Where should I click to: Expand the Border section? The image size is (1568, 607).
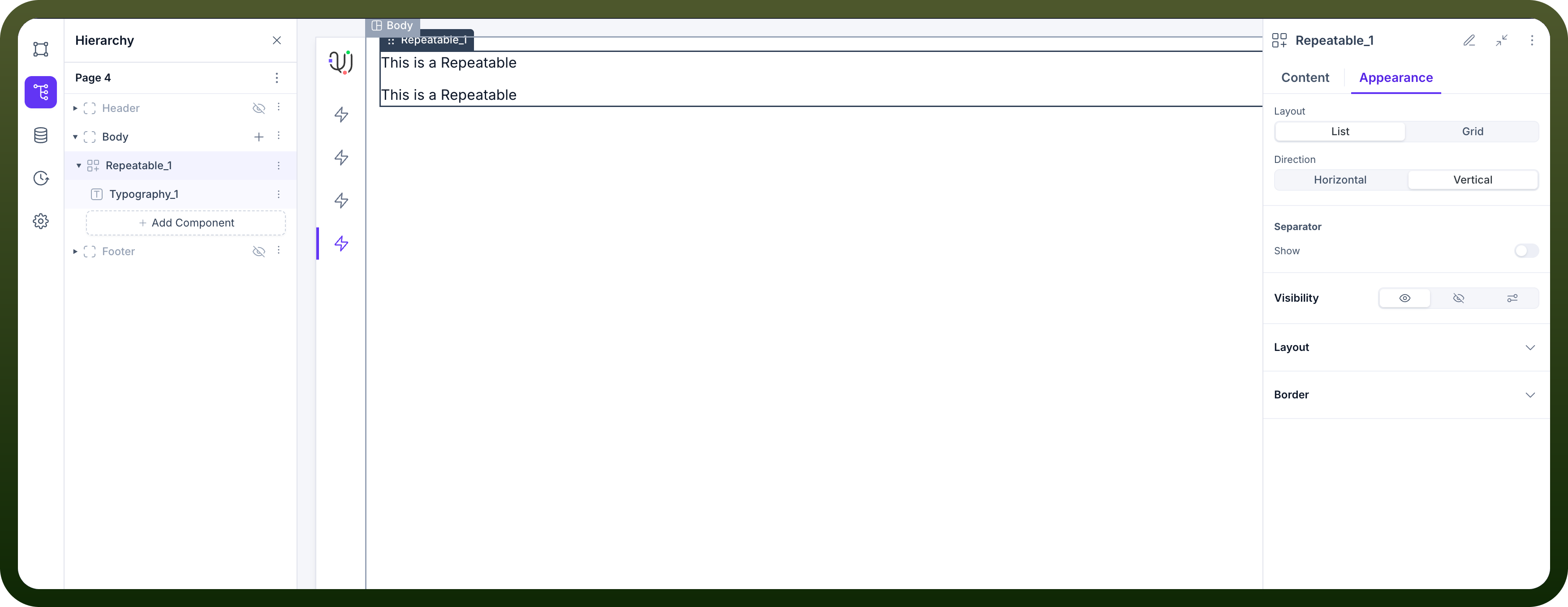[x=1406, y=395]
